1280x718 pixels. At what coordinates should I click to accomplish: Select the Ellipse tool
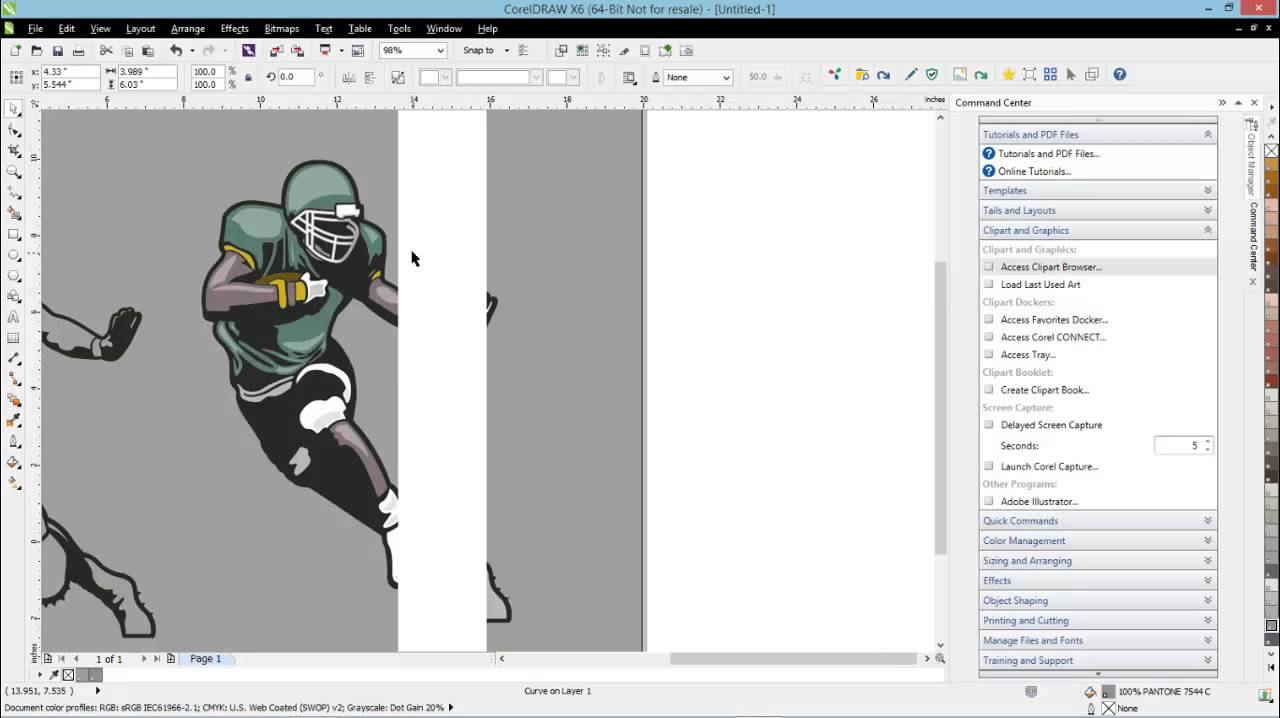point(14,255)
